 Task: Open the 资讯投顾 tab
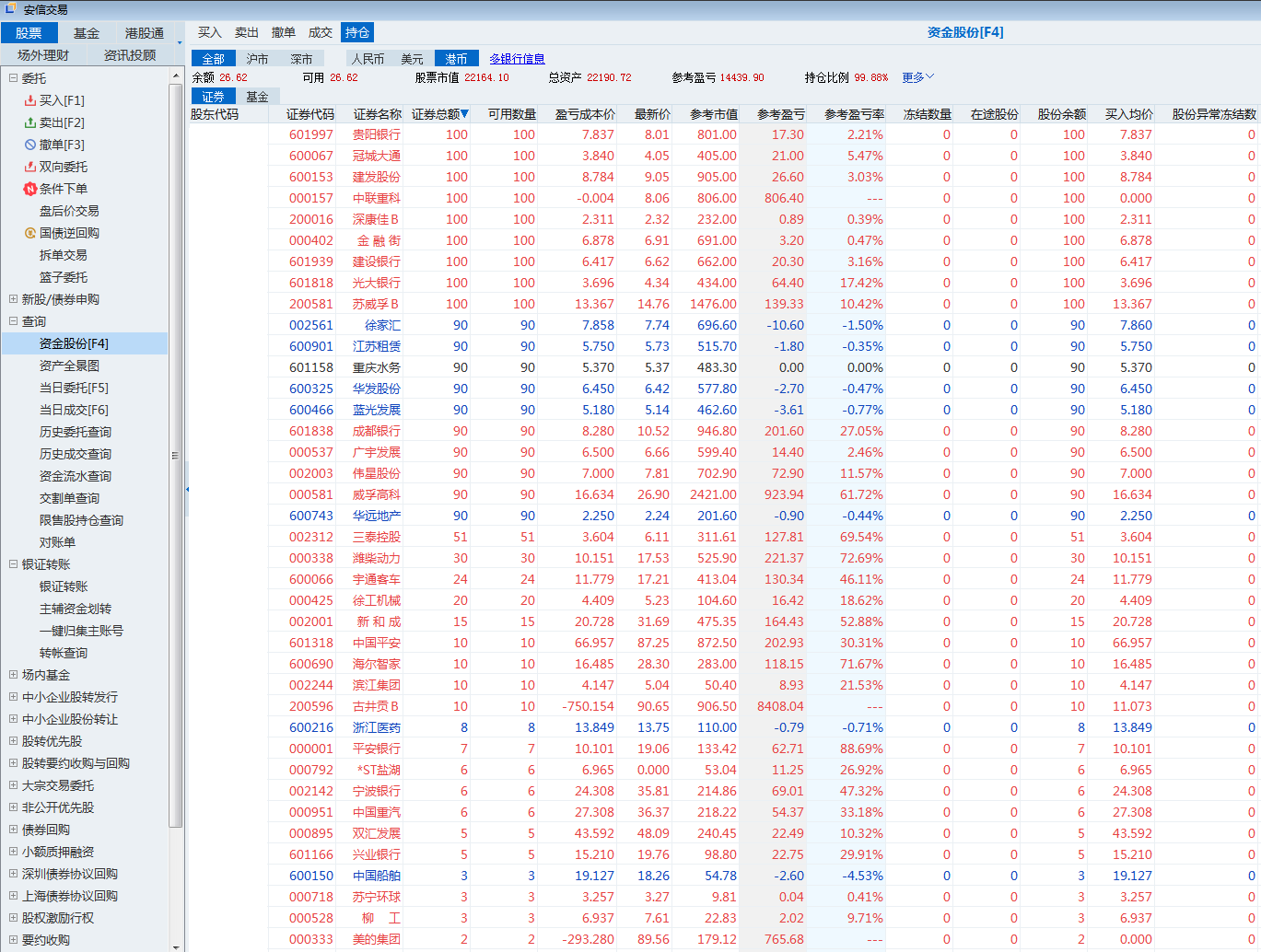tap(130, 55)
